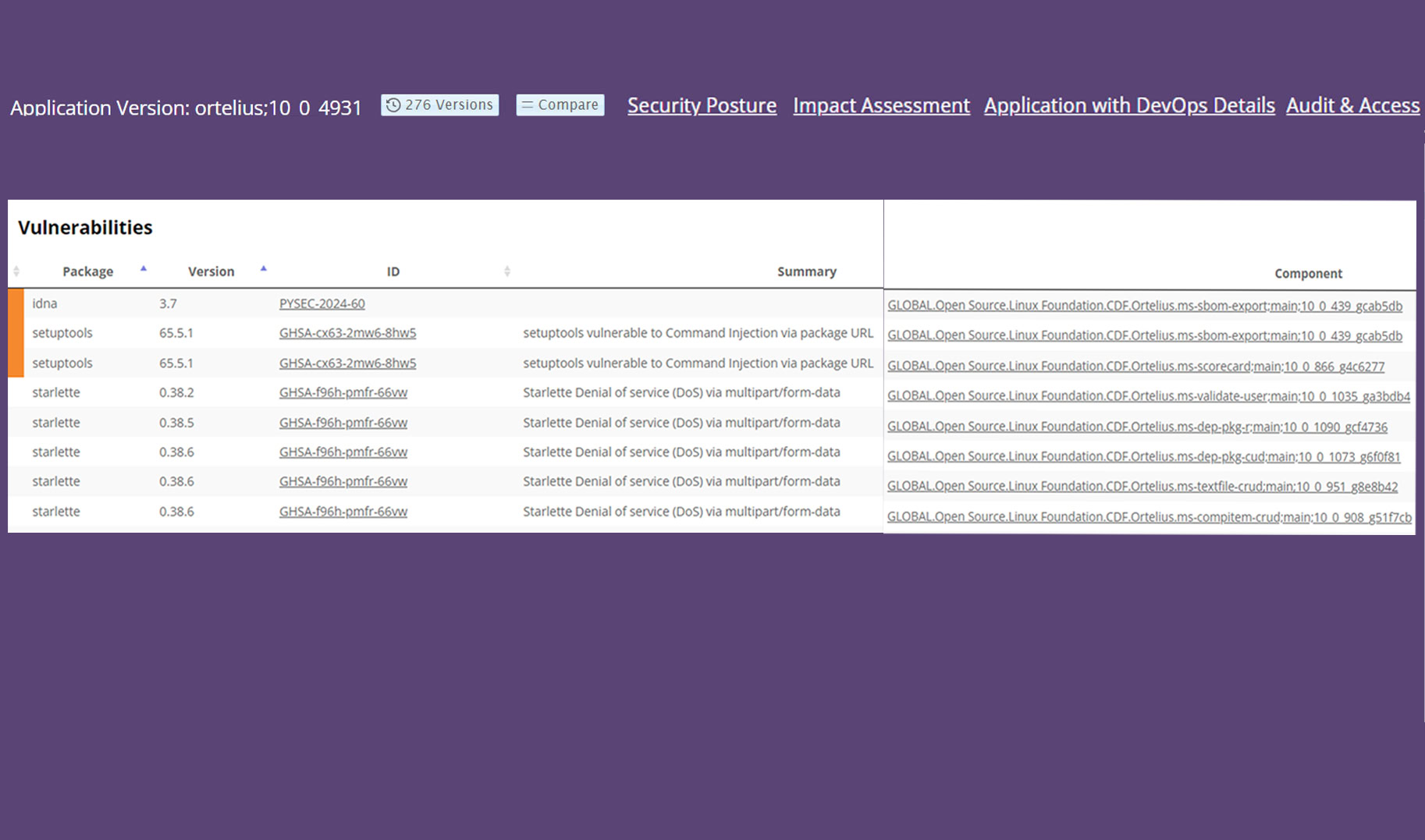
Task: Click the sort arrows right of ID header
Action: [x=507, y=271]
